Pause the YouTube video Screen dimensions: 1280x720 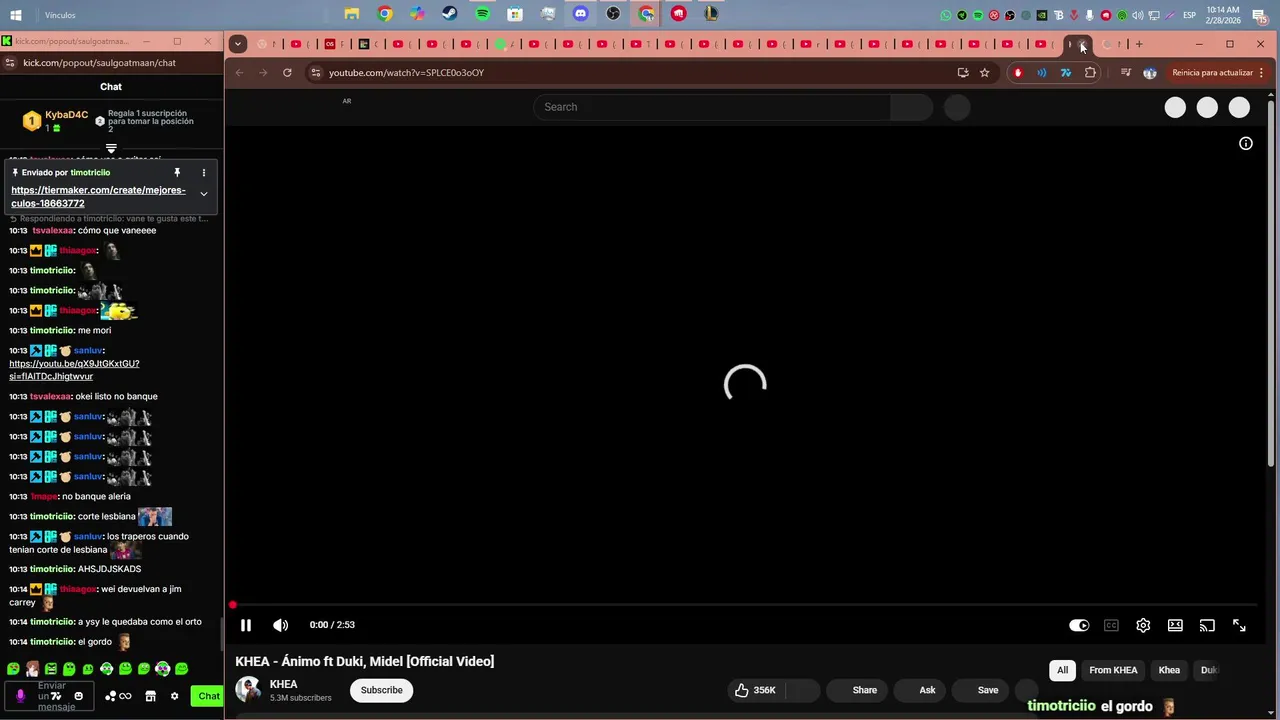pyautogui.click(x=245, y=625)
